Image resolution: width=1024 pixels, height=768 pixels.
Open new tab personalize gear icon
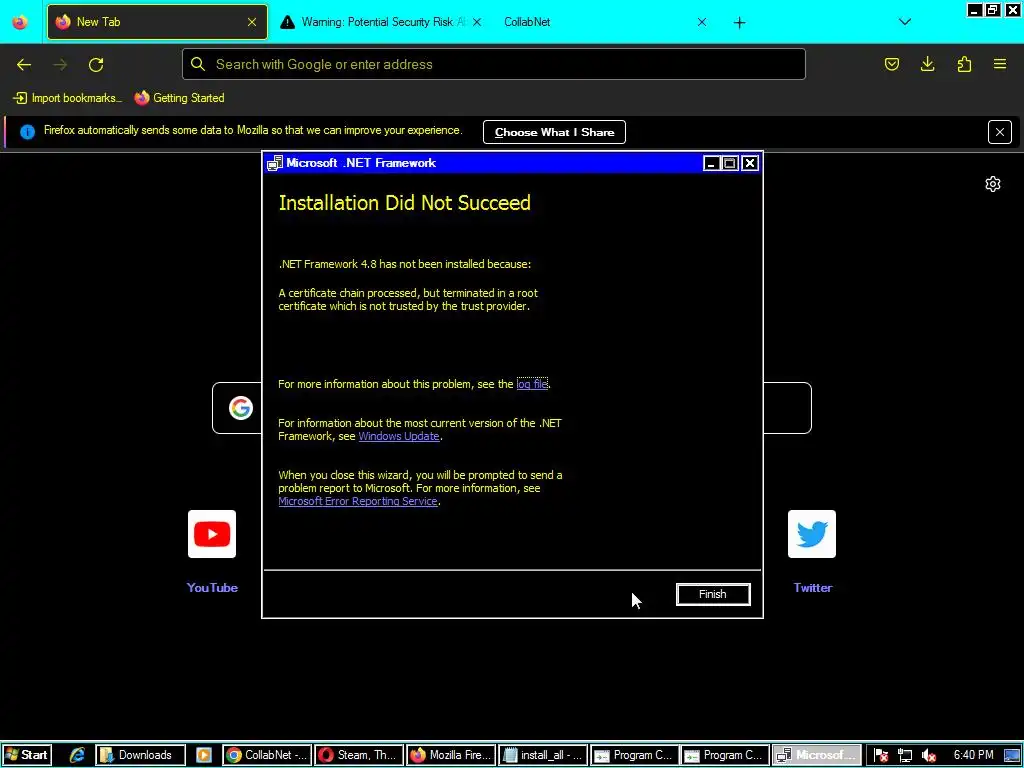click(x=993, y=184)
